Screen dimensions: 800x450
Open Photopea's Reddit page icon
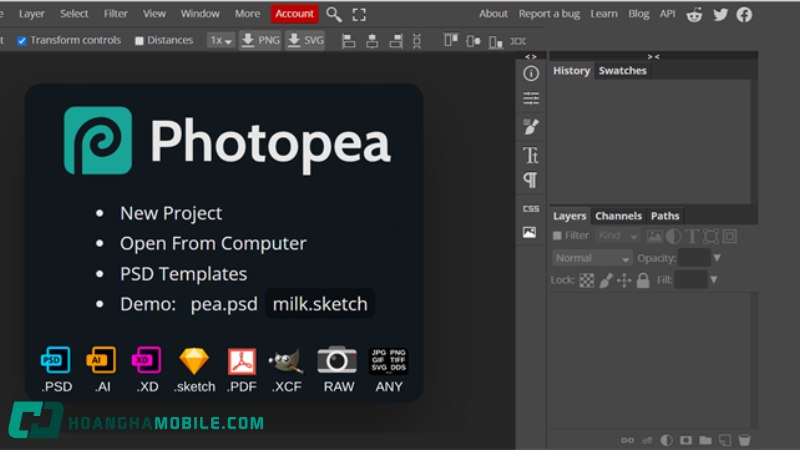(695, 14)
